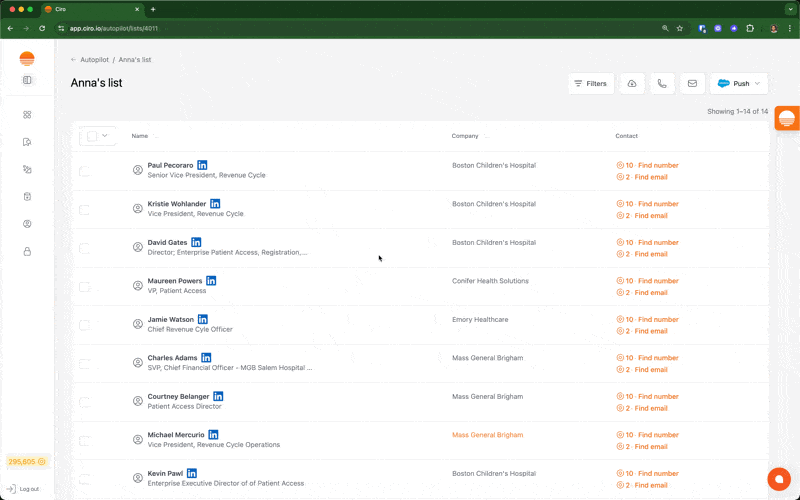Open the account person icon in sidebar
Screen dimensions: 800x500
point(27,224)
